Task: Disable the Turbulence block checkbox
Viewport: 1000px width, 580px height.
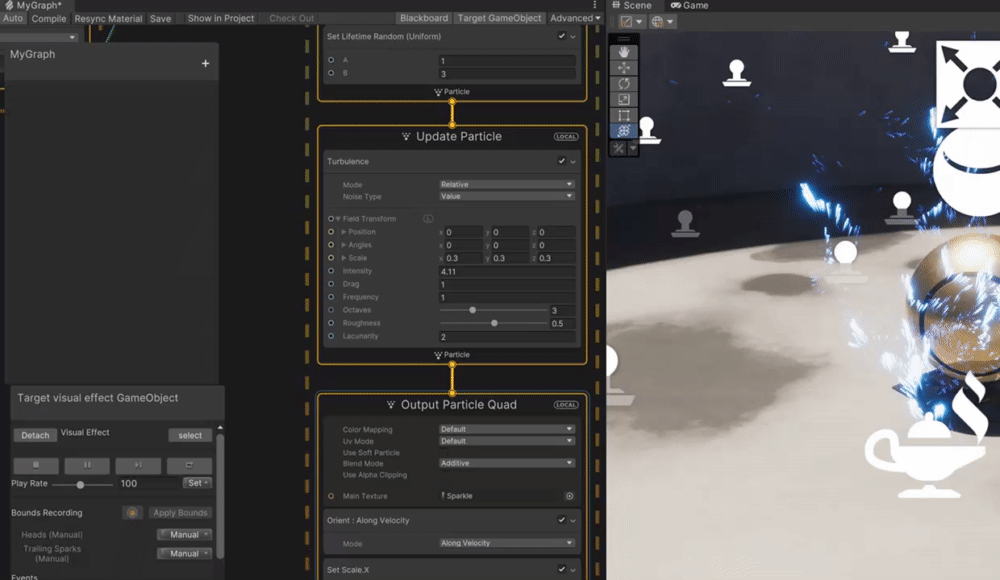Action: point(561,161)
